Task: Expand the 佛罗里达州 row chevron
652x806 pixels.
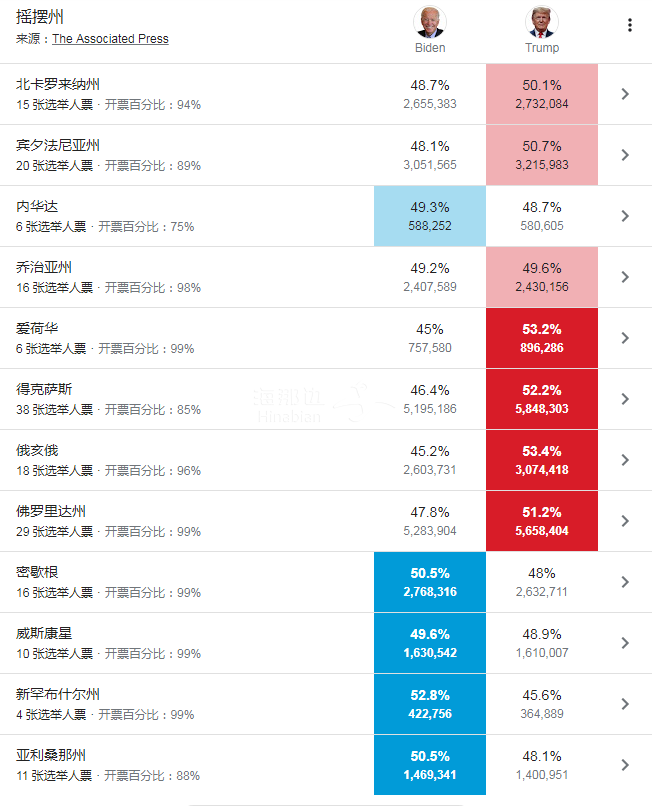Action: 625,521
